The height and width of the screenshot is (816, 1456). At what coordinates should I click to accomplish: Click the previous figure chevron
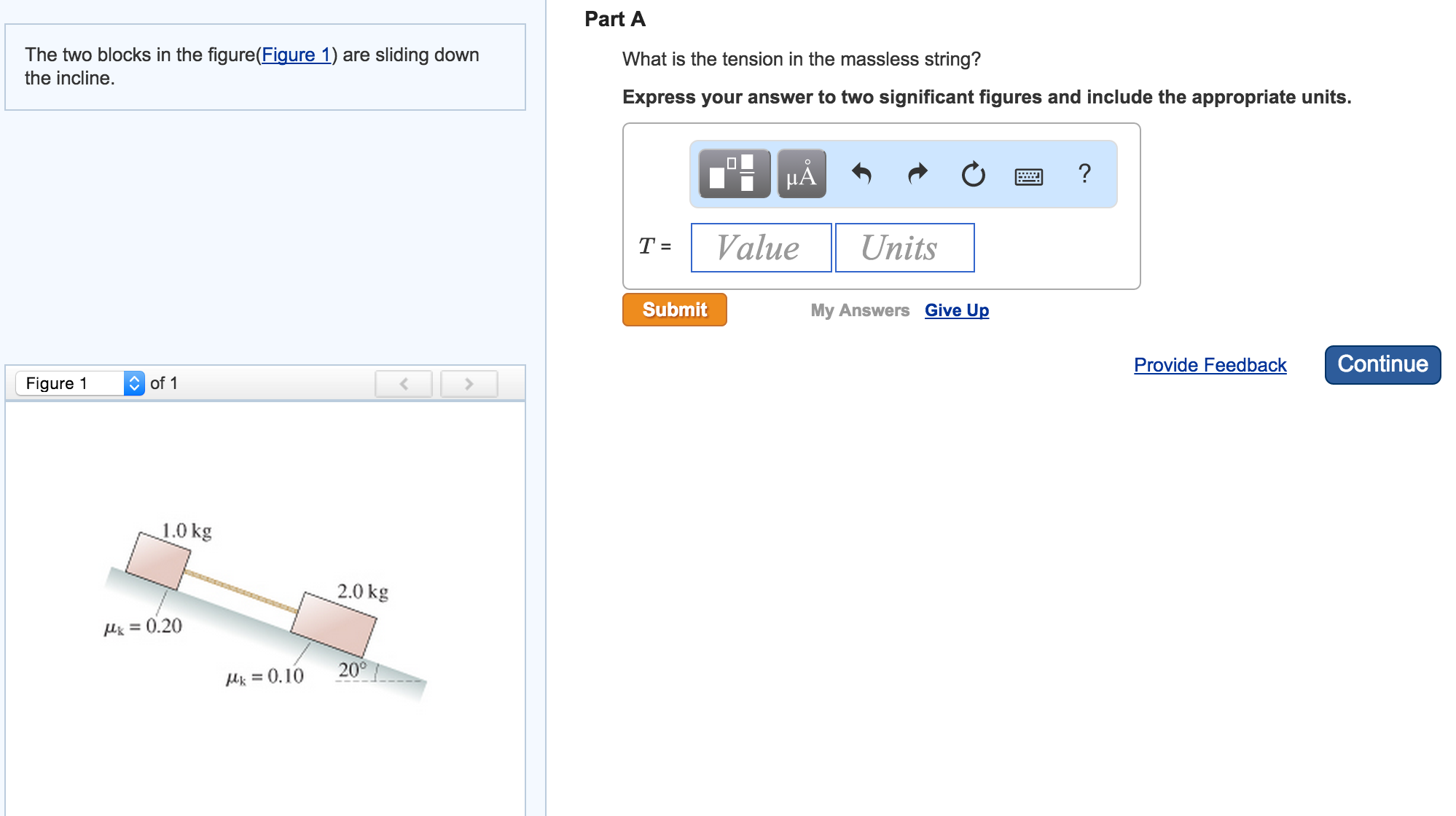click(403, 384)
